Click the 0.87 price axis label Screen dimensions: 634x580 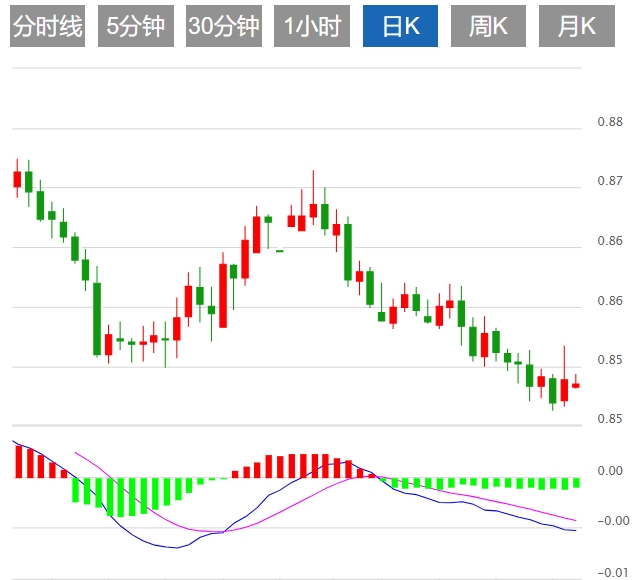click(x=610, y=181)
